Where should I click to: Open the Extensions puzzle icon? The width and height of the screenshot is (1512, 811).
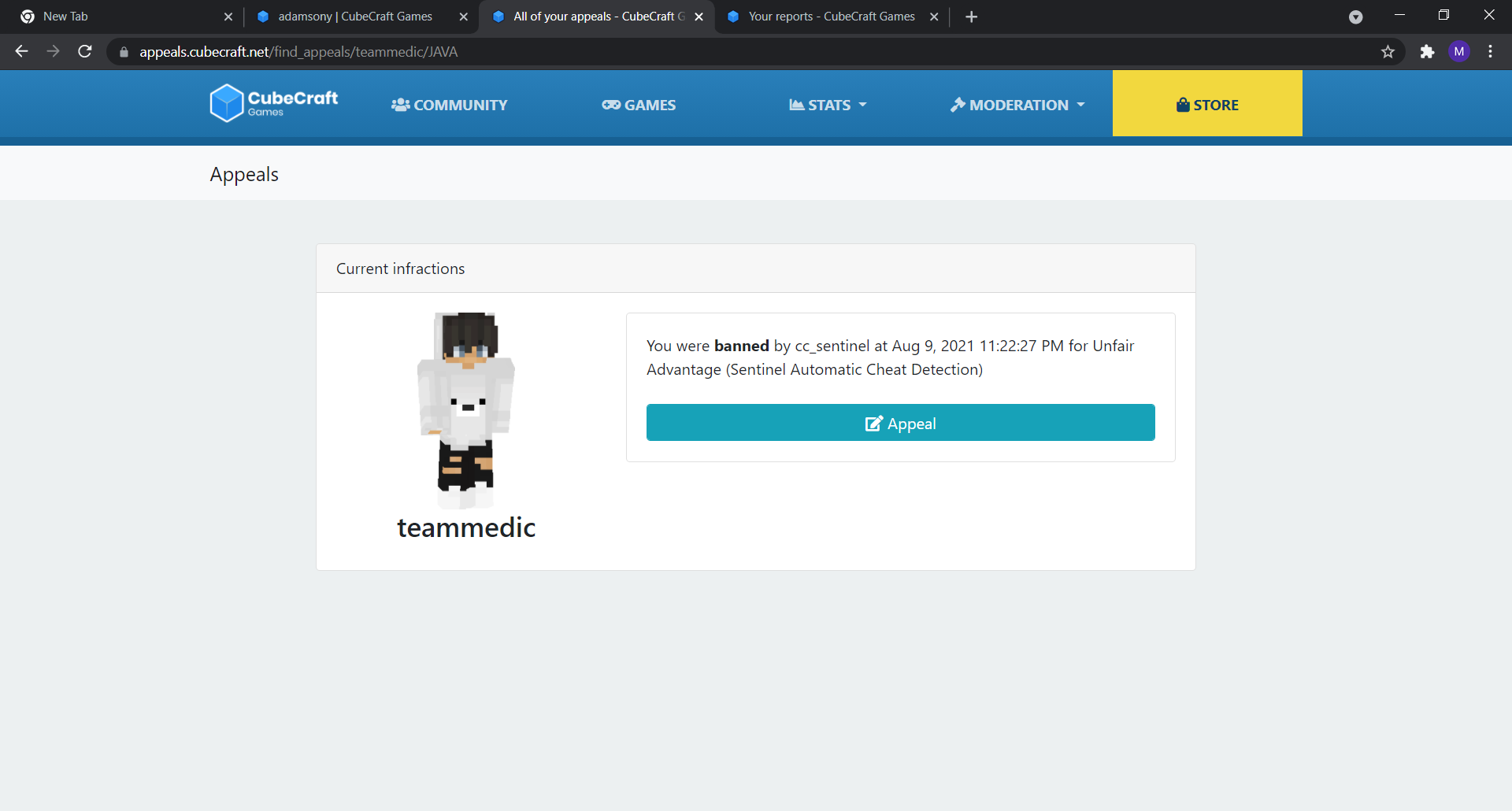(1427, 52)
